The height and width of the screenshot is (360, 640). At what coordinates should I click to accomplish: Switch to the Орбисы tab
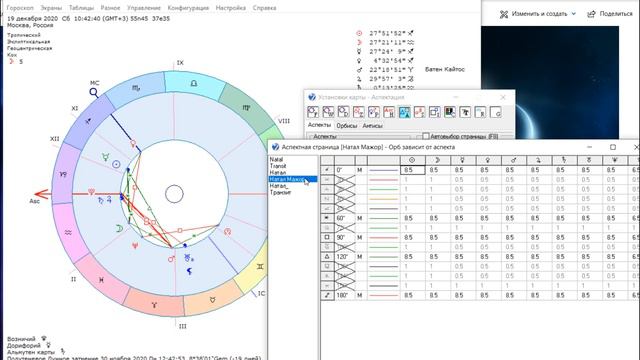coord(347,126)
